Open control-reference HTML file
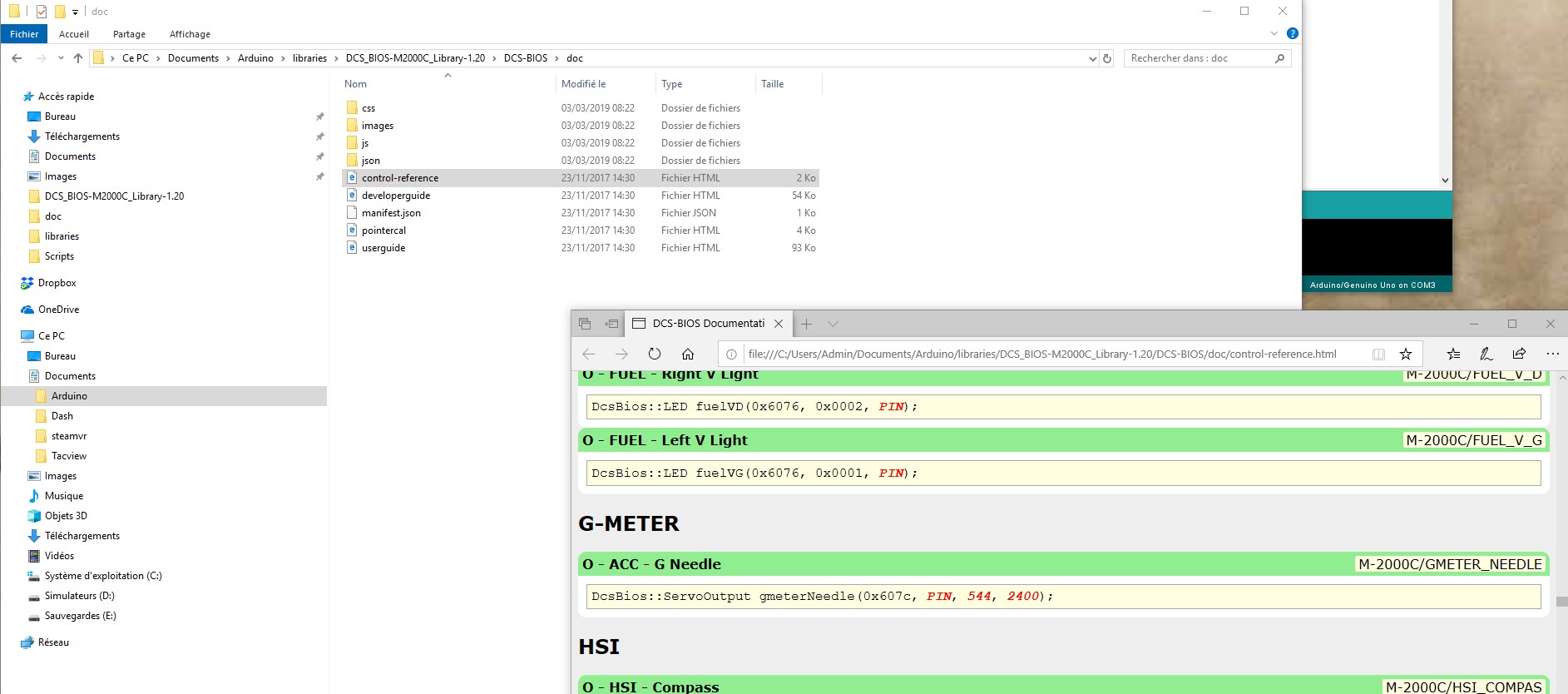This screenshot has width=1568, height=694. pyautogui.click(x=400, y=178)
